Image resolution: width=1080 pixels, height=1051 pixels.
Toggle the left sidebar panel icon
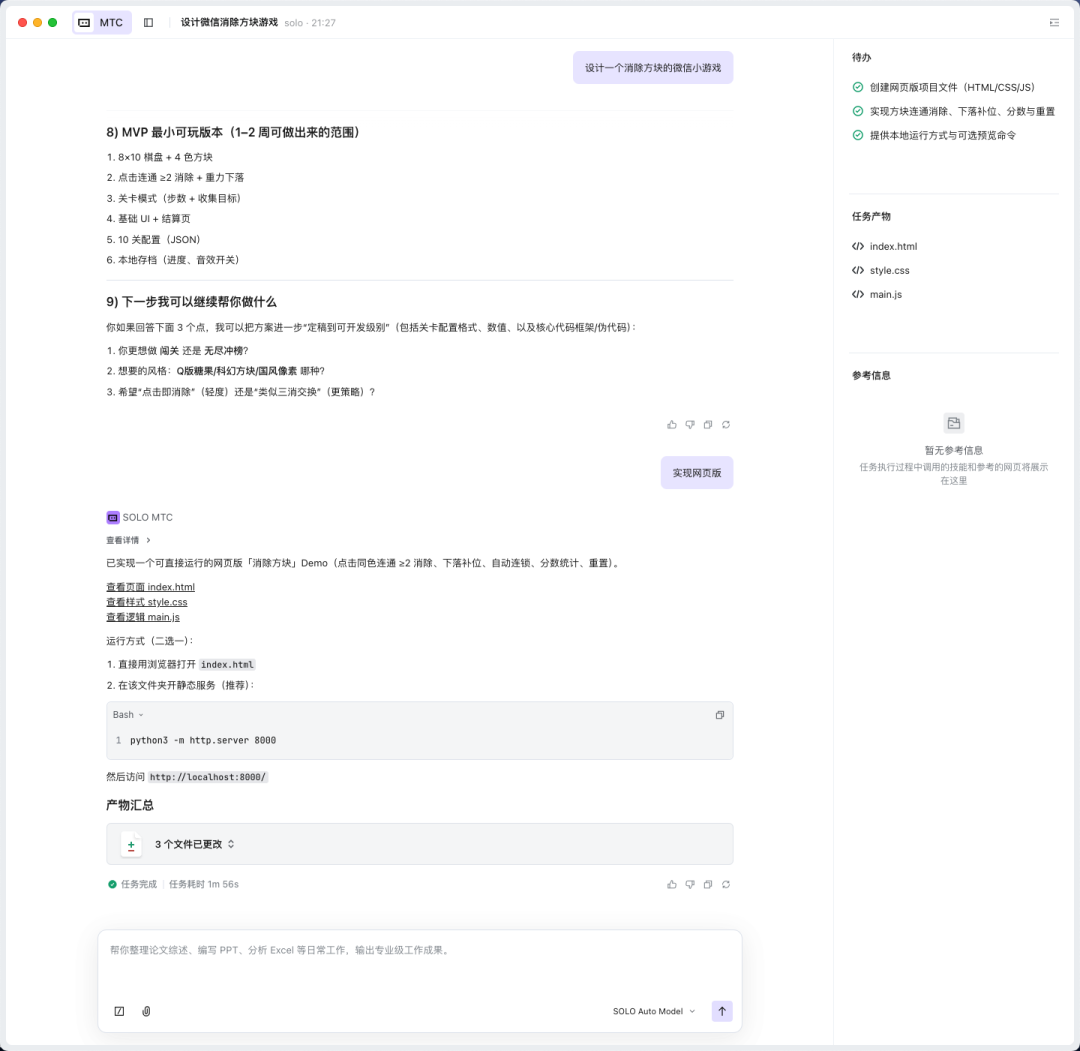(x=148, y=23)
